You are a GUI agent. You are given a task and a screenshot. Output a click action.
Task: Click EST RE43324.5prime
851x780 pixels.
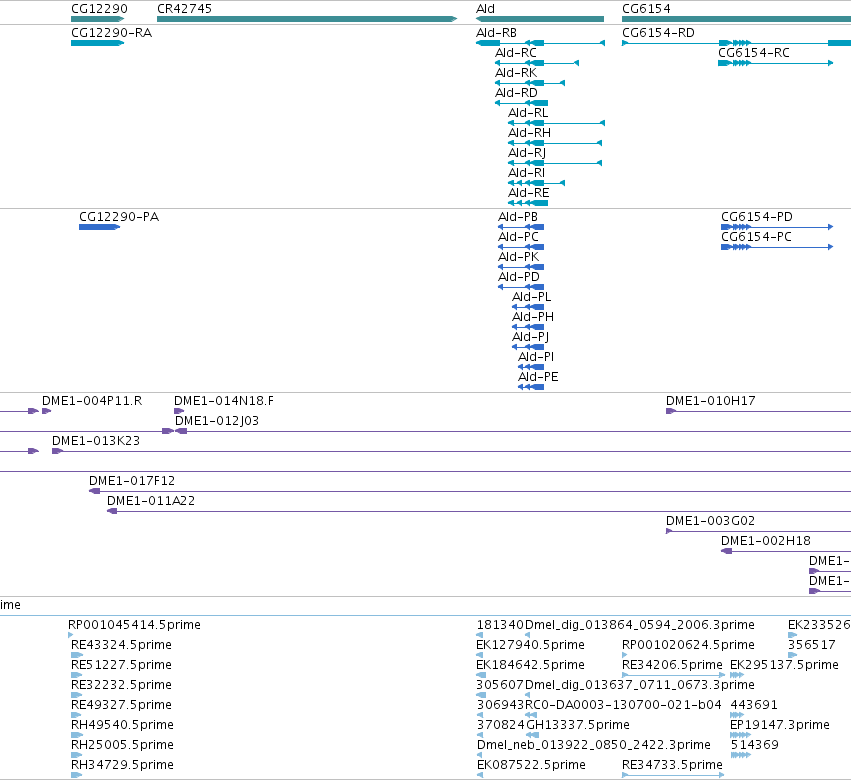point(77,655)
